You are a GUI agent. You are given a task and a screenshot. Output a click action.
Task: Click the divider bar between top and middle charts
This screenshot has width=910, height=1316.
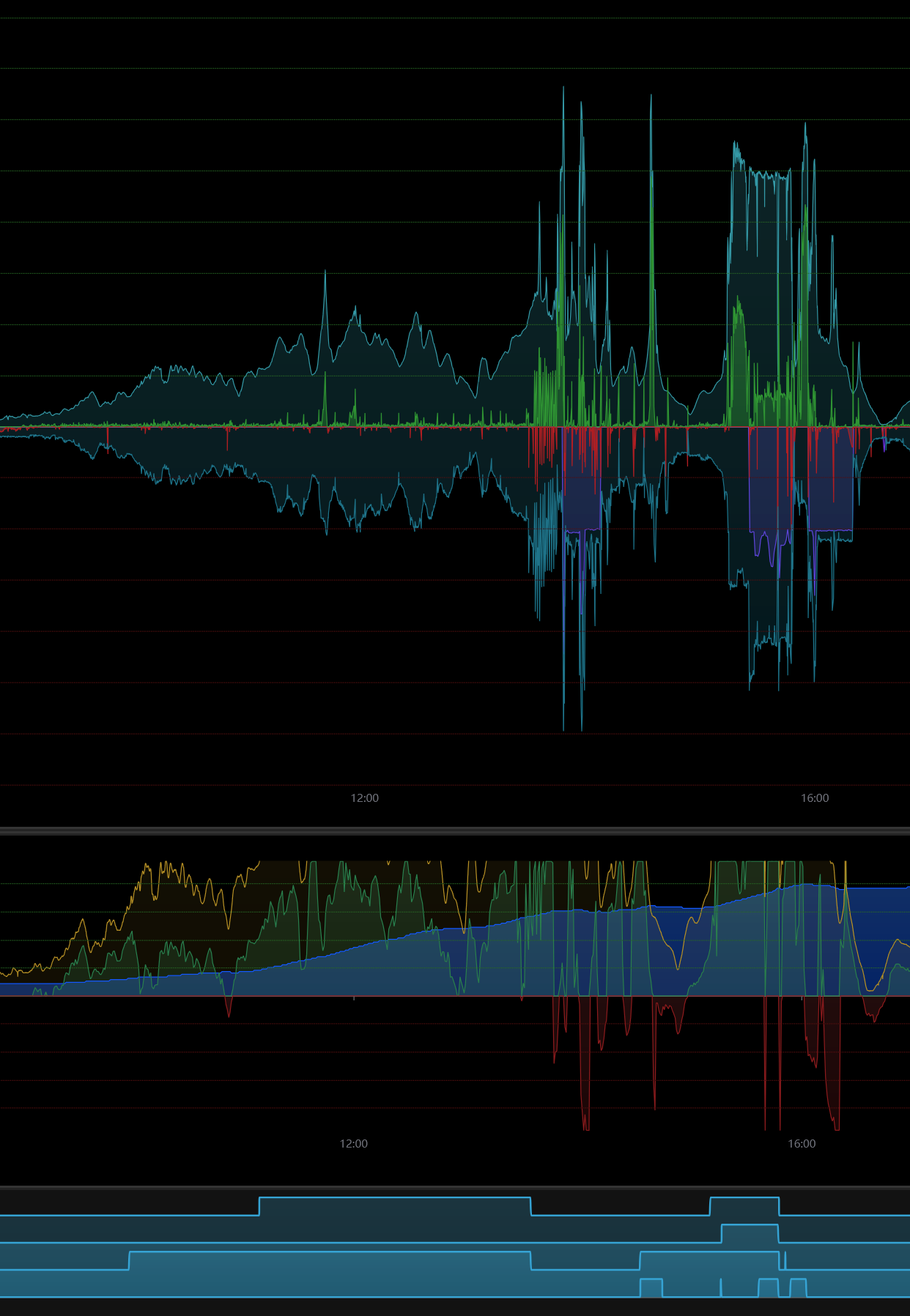[x=454, y=830]
